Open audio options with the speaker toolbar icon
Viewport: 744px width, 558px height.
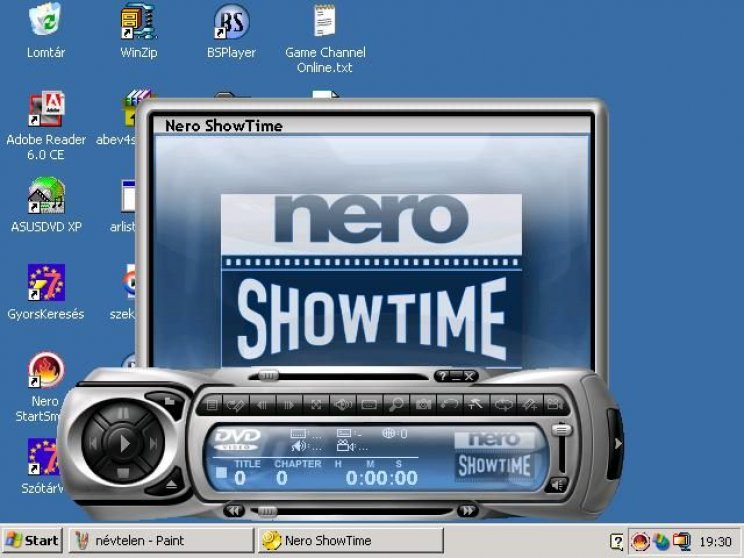pyautogui.click(x=343, y=405)
